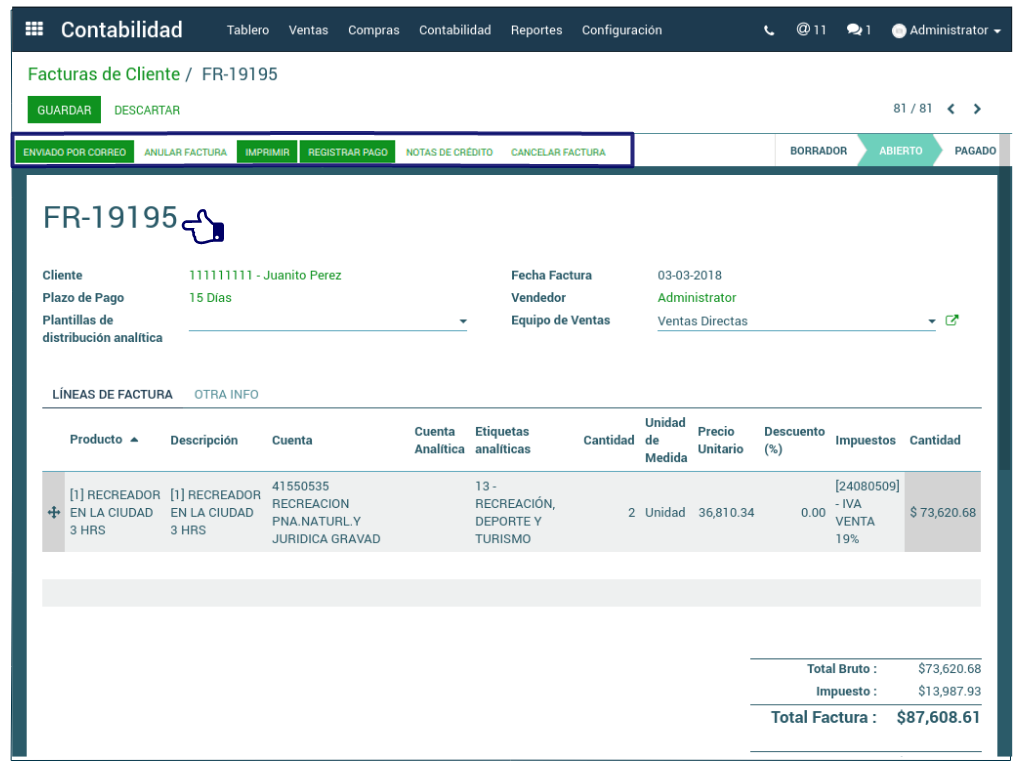
Task: Open external link for Equipo de Ventas
Action: pos(952,321)
